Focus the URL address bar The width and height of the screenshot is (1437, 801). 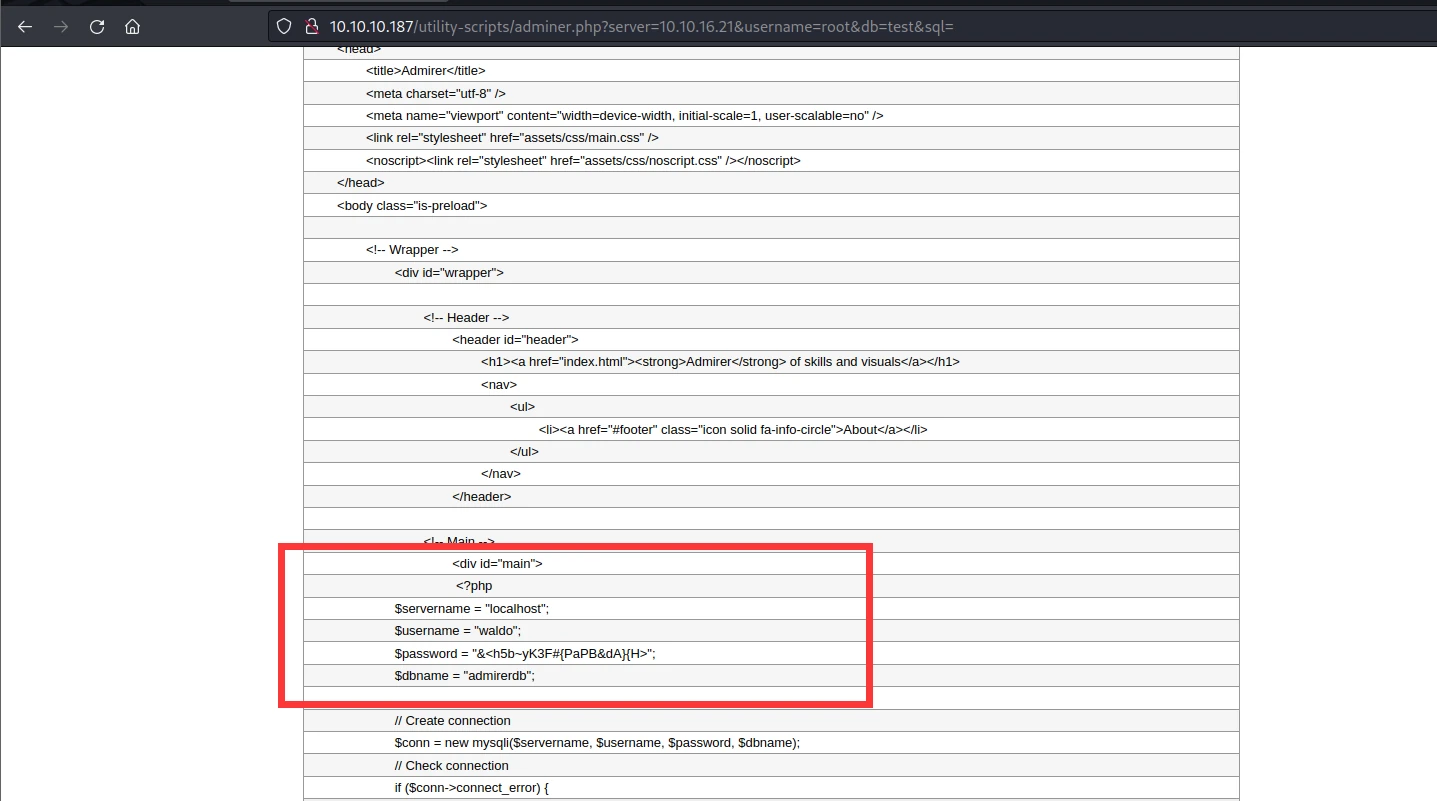click(850, 27)
